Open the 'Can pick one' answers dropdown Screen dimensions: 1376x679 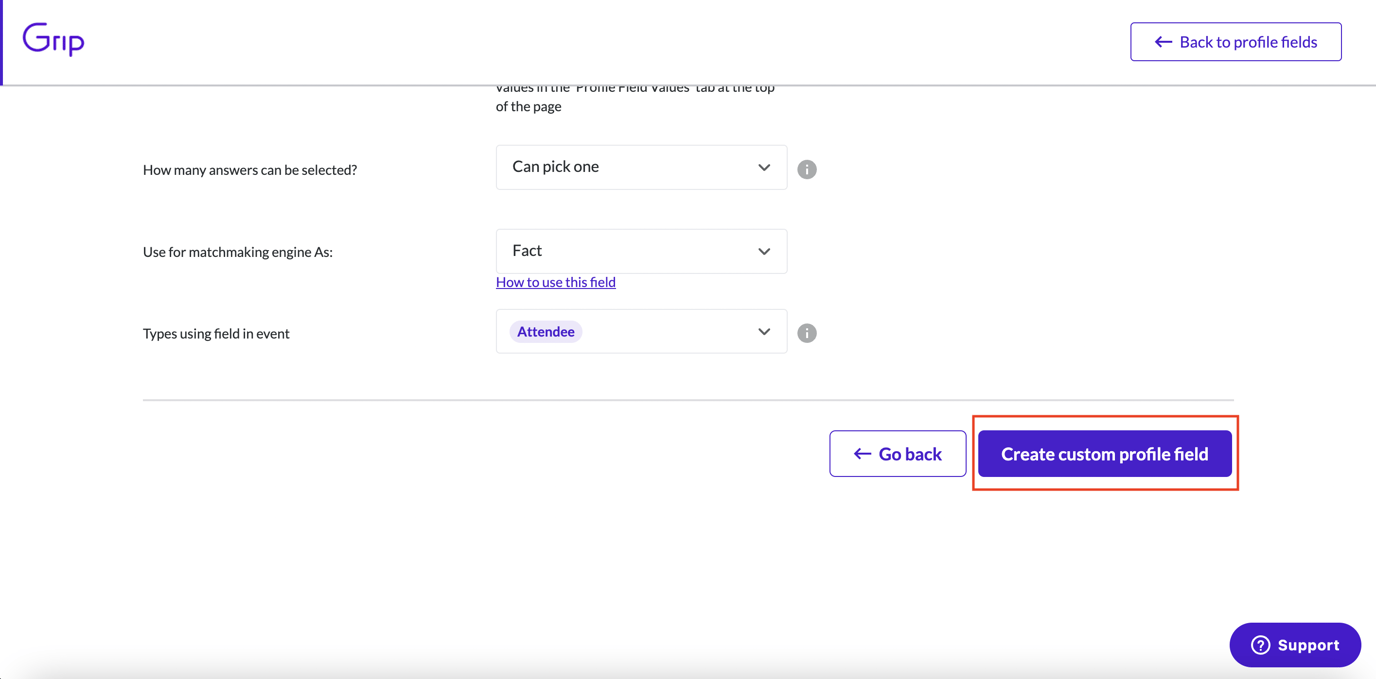pos(641,167)
